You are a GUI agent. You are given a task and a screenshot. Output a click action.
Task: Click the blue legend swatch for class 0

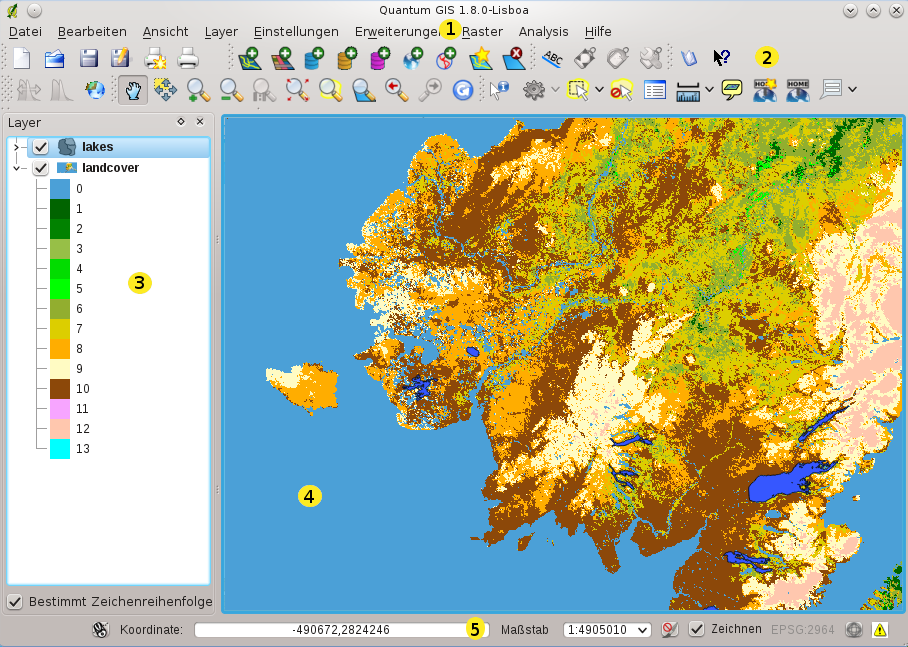(60, 189)
